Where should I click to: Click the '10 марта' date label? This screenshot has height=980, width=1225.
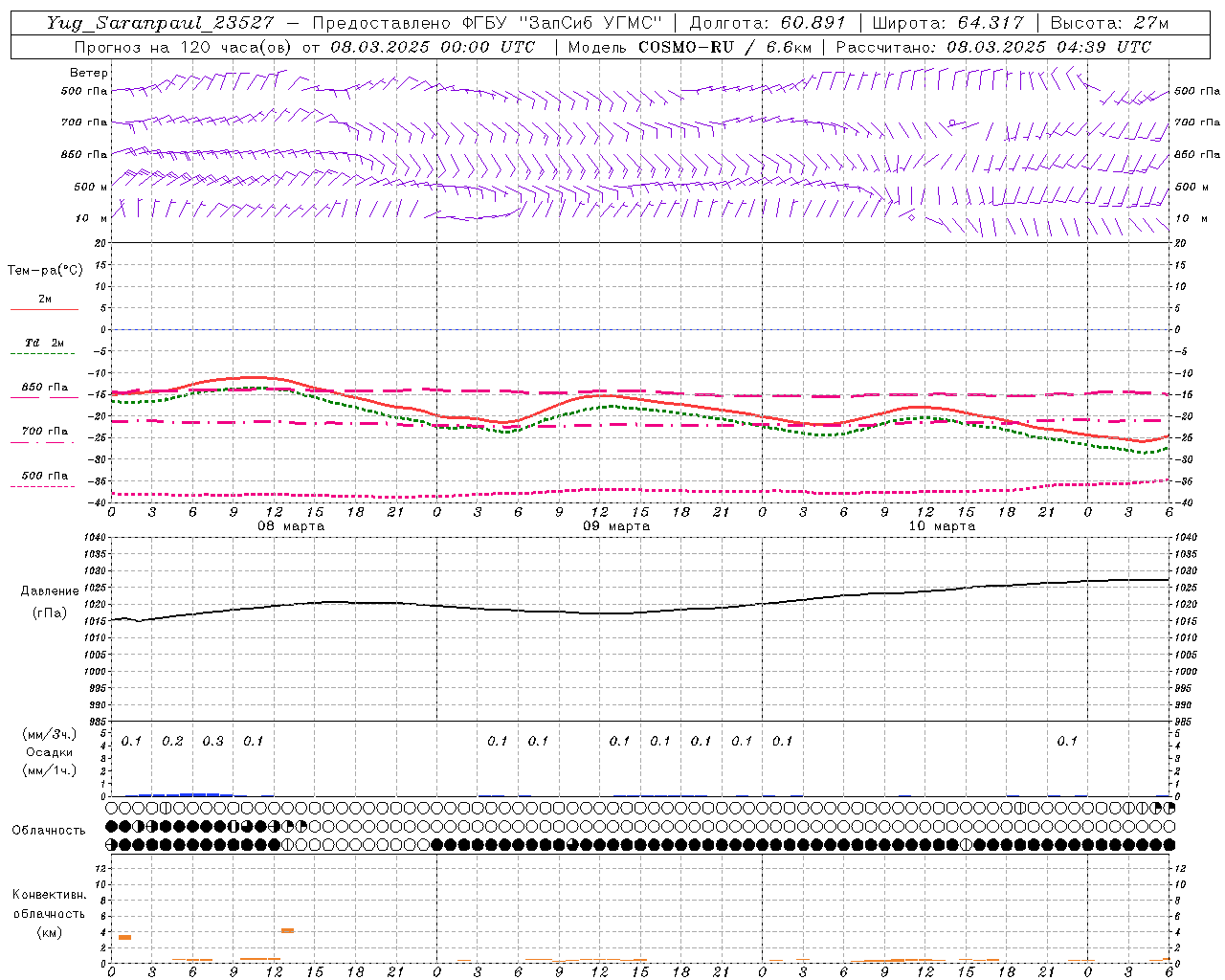(942, 526)
